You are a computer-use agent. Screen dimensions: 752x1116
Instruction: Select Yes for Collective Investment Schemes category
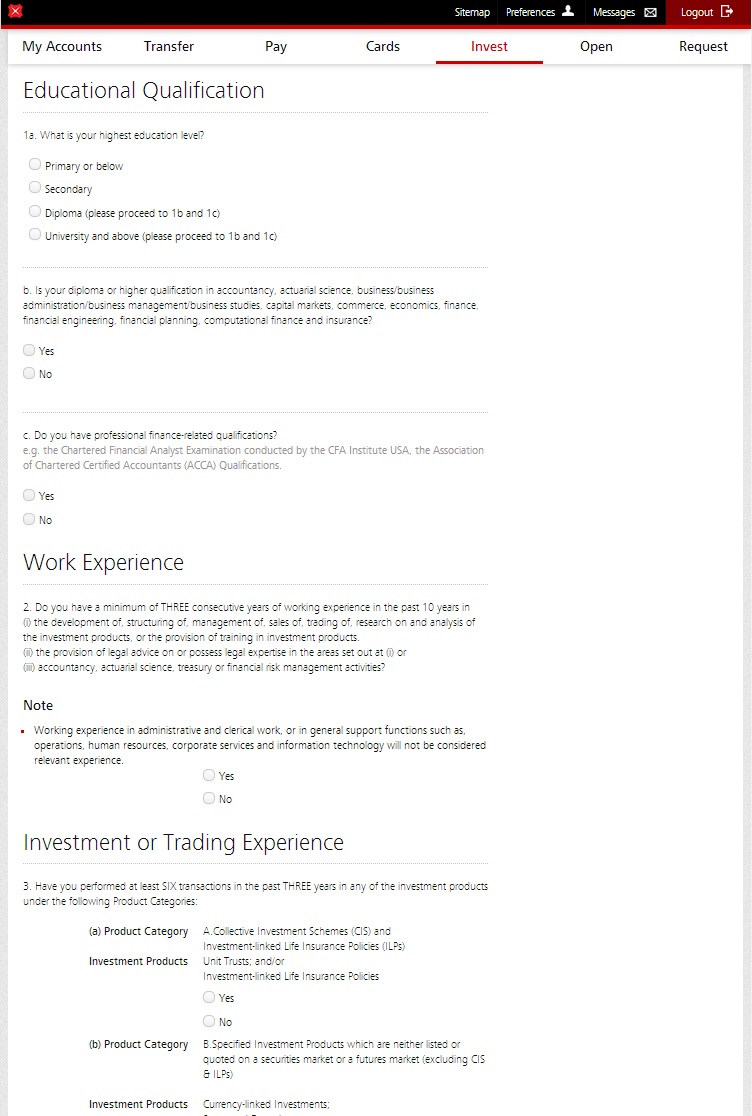(x=209, y=997)
